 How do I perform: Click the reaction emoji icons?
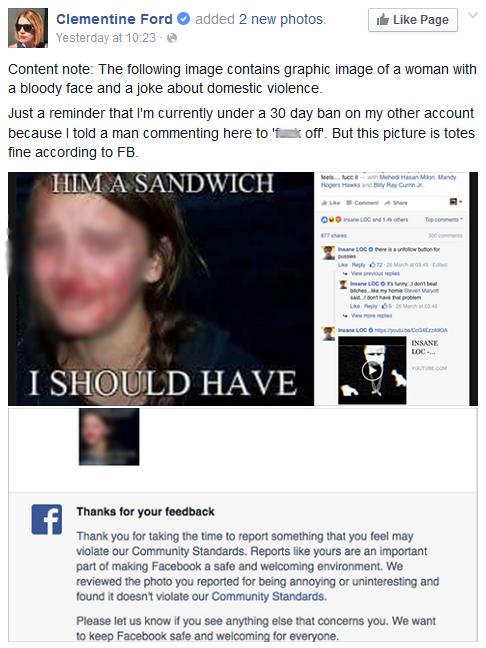(x=331, y=219)
